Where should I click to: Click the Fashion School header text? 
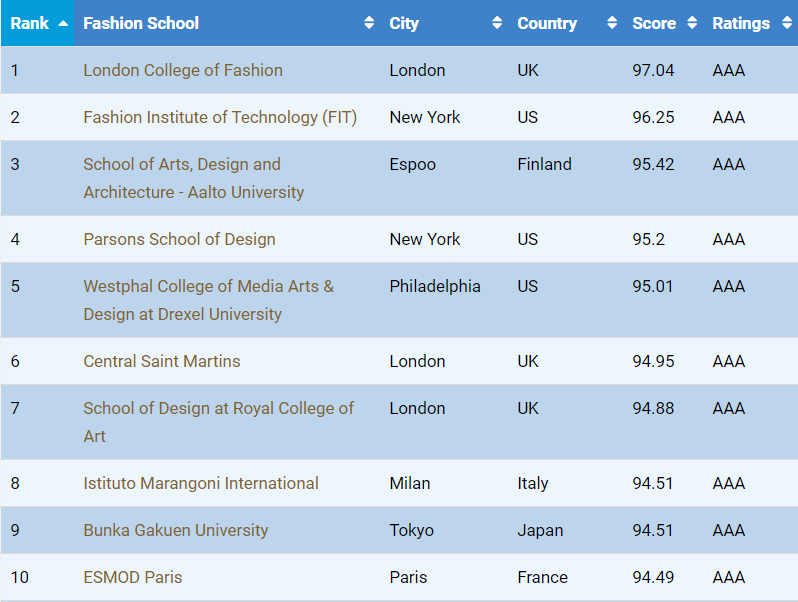pyautogui.click(x=141, y=23)
